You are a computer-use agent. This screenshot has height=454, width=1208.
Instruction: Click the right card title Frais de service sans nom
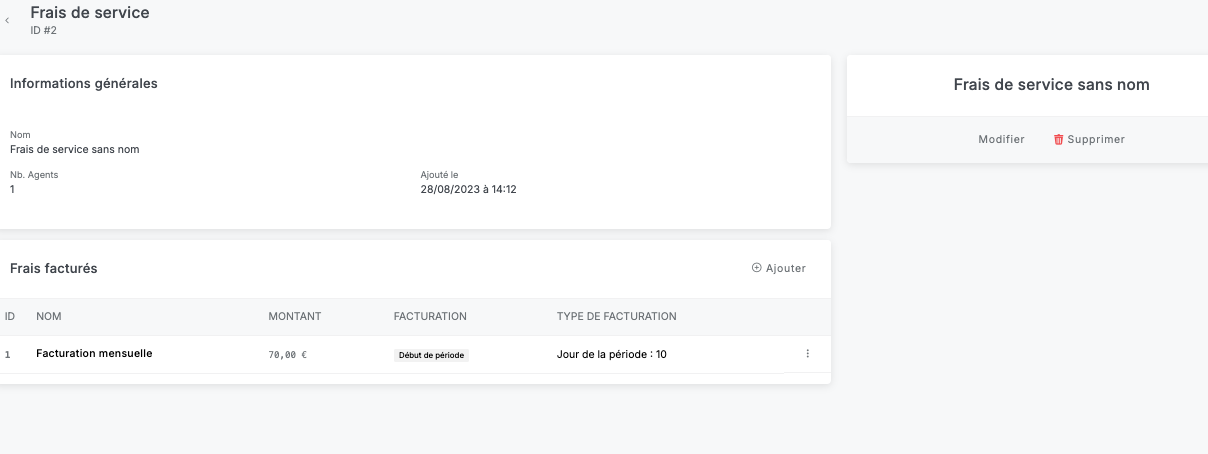(x=1051, y=85)
